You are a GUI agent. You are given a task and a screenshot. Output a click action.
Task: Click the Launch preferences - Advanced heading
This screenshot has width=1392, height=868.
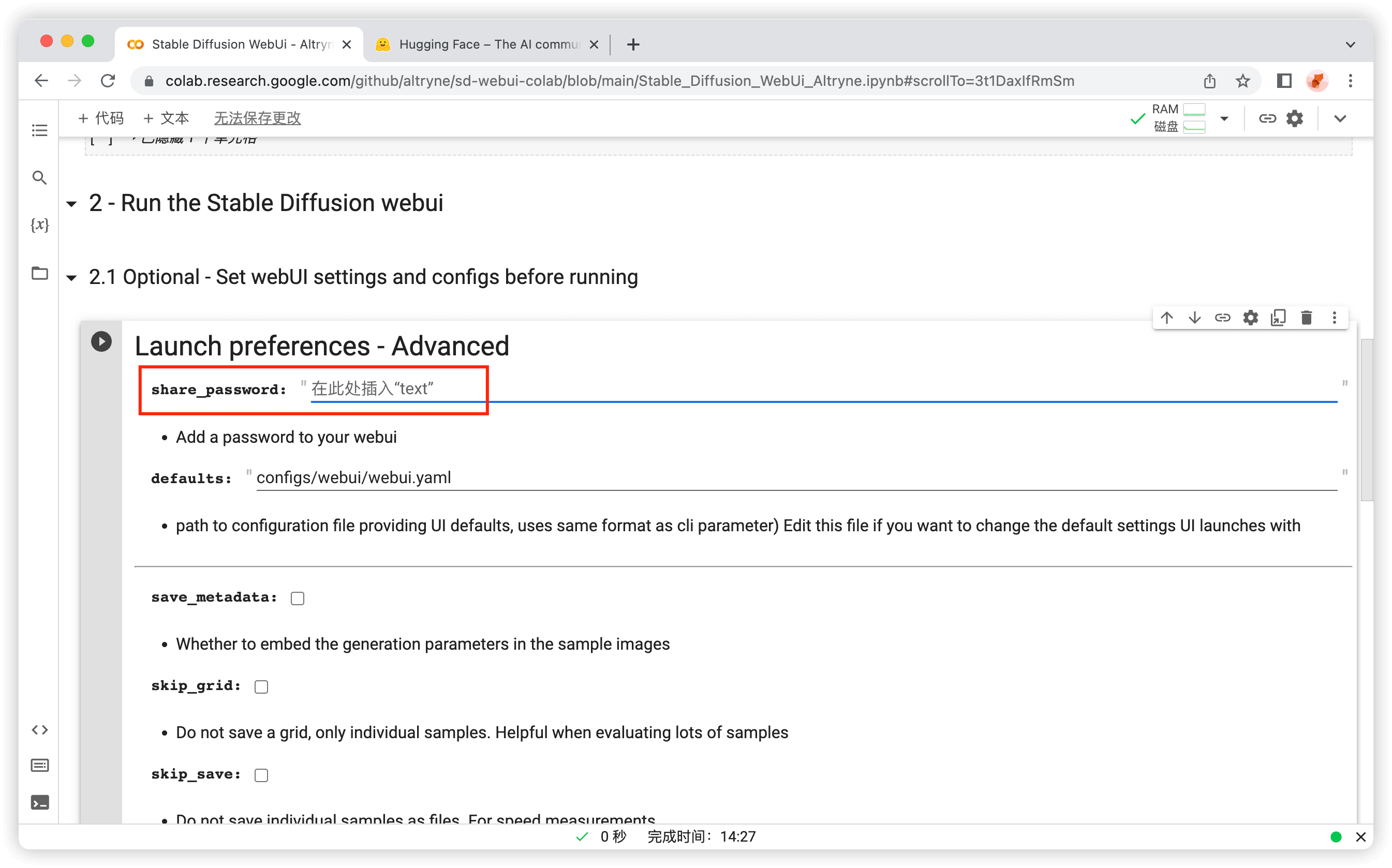pos(321,346)
